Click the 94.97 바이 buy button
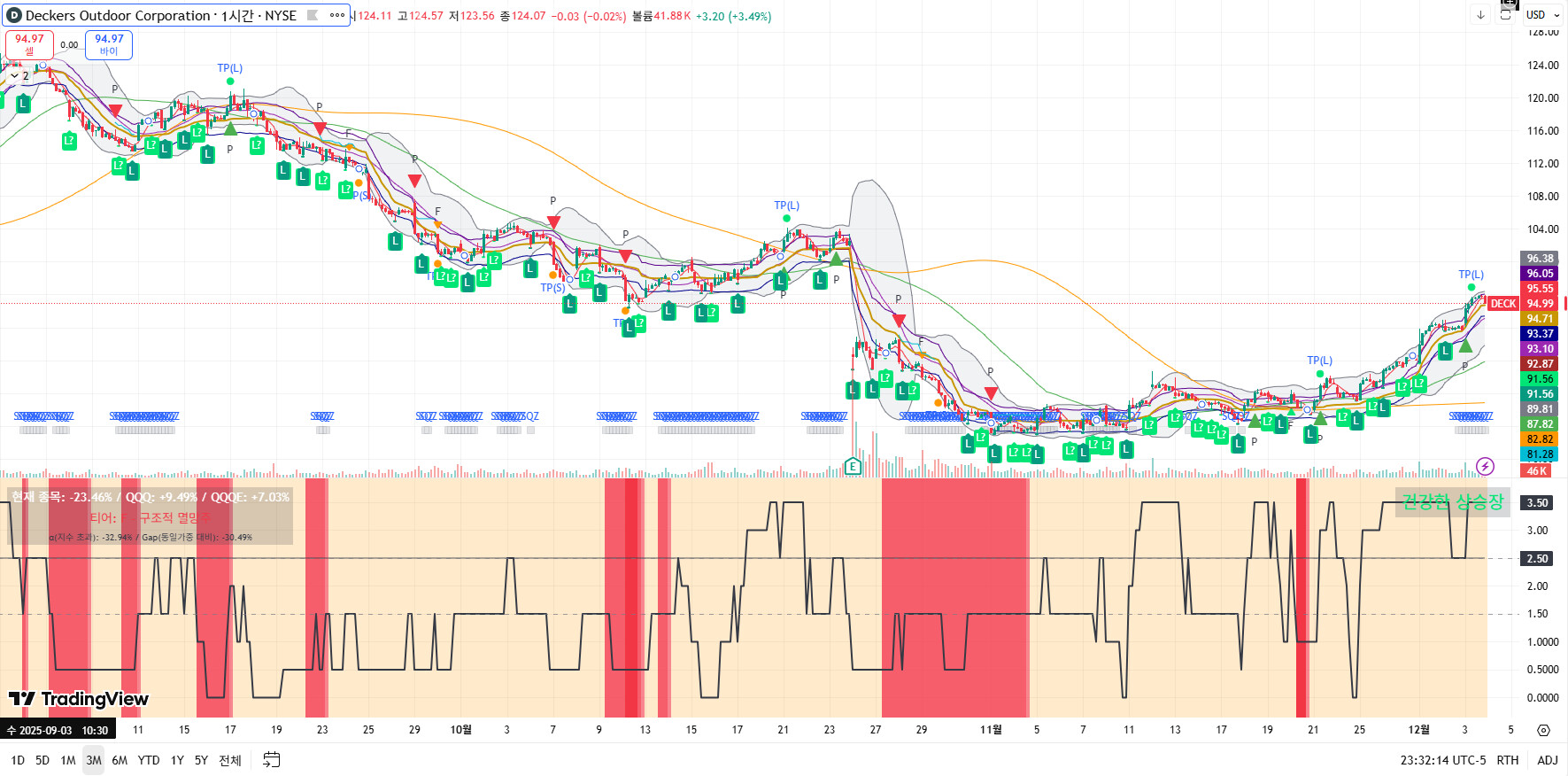 tap(109, 45)
